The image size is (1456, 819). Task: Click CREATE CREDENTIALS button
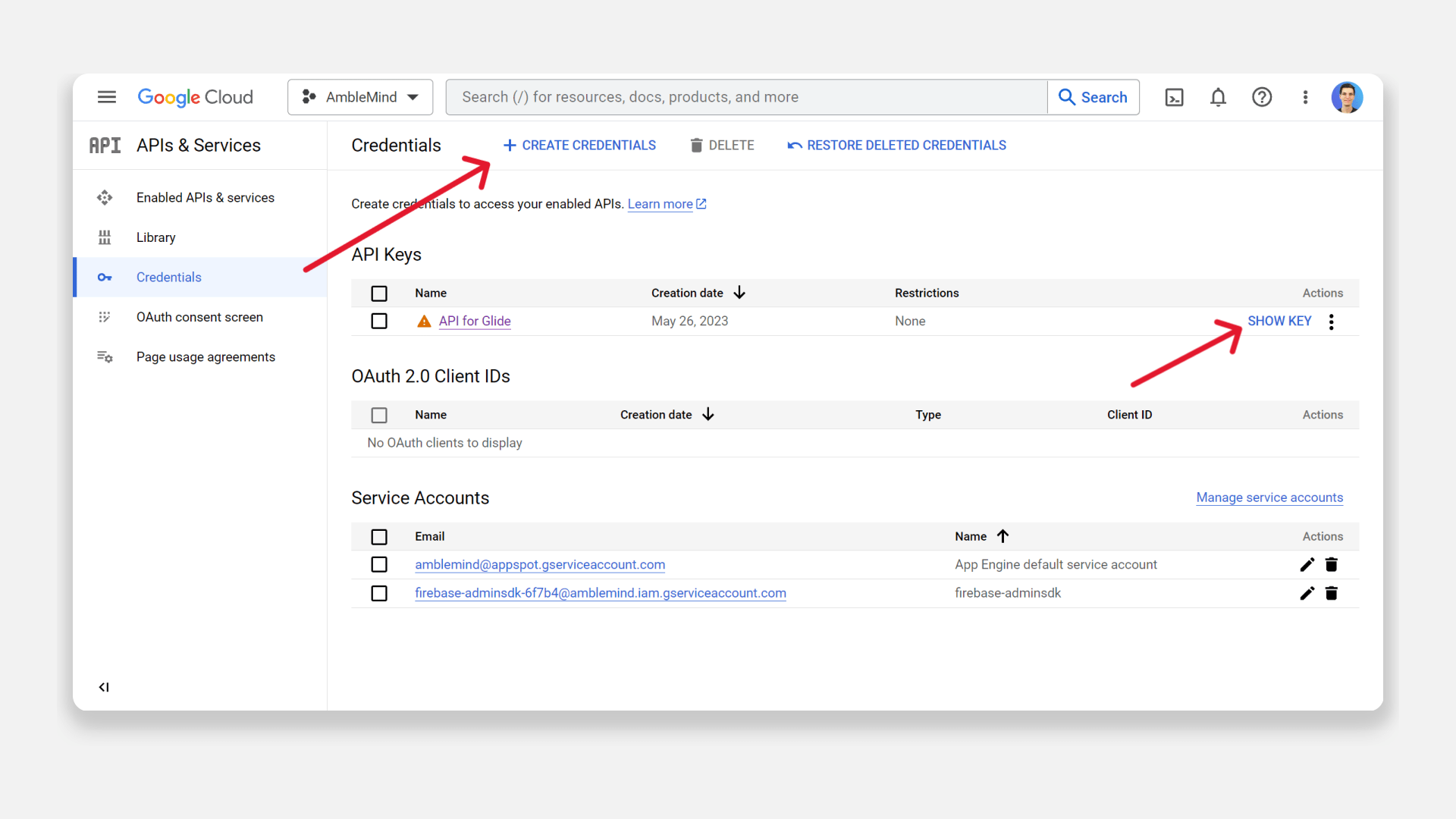pos(580,145)
